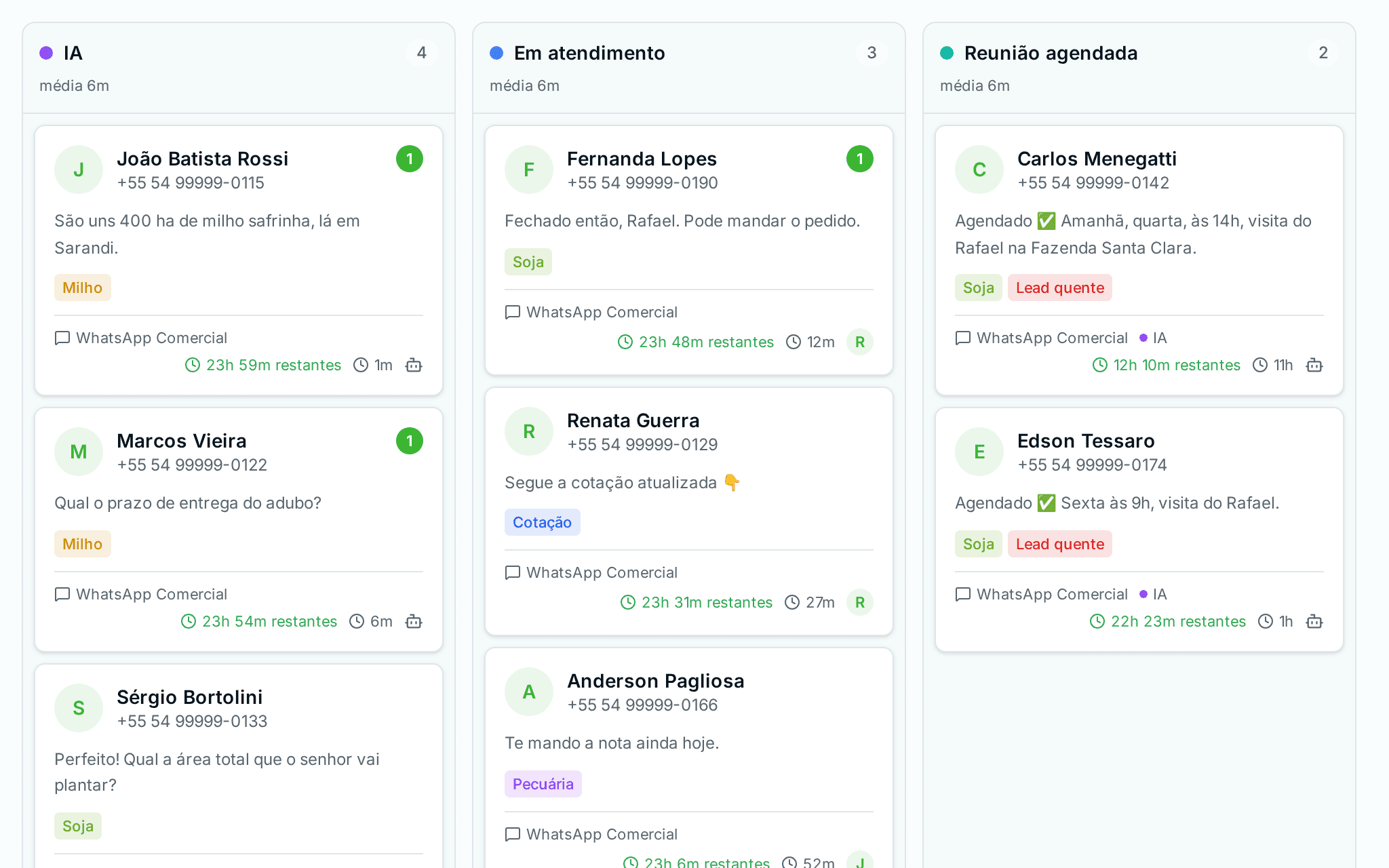Click the Soja tag on Sérgio Bortolini's card

pyautogui.click(x=78, y=826)
